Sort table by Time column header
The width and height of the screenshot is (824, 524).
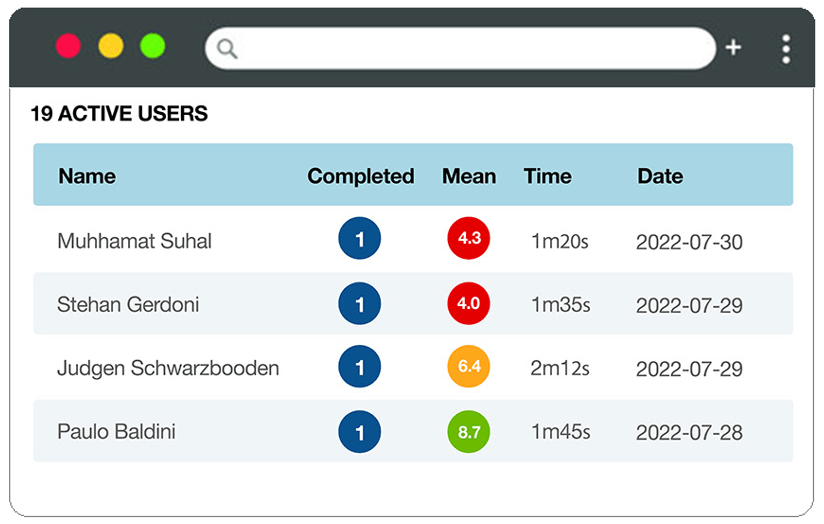[x=547, y=177]
